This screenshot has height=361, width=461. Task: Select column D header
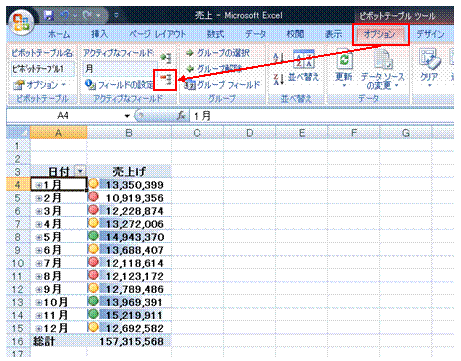pos(249,133)
